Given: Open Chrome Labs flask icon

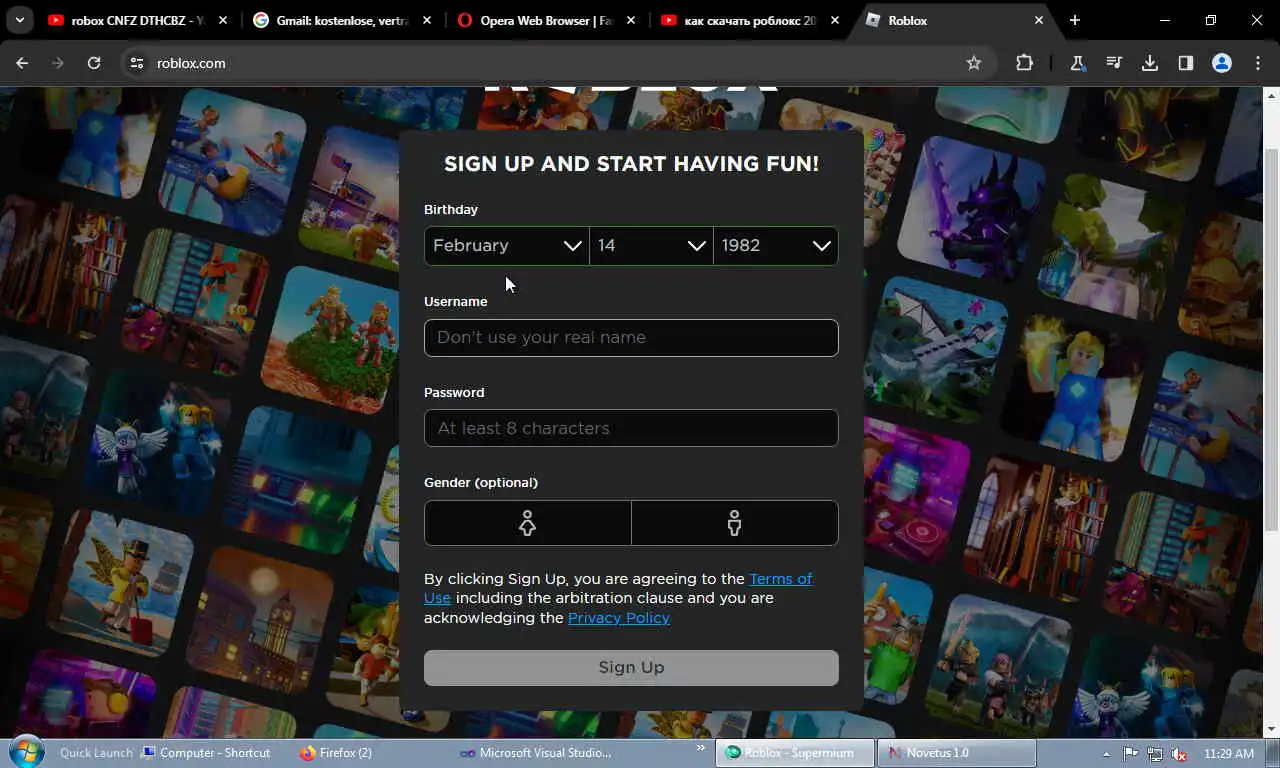Looking at the screenshot, I should click(1078, 63).
